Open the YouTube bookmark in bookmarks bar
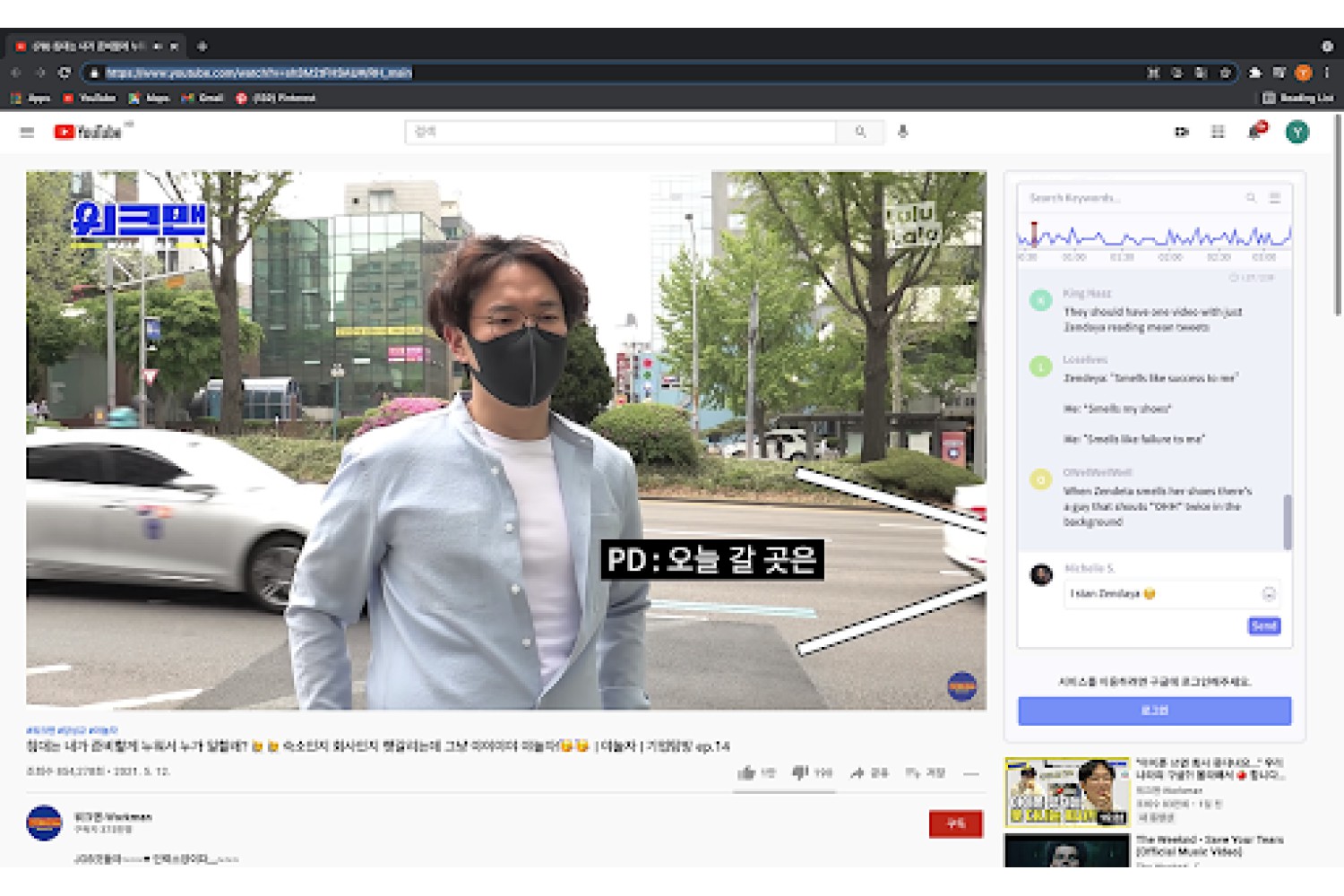The width and height of the screenshot is (1344, 896). [x=90, y=98]
